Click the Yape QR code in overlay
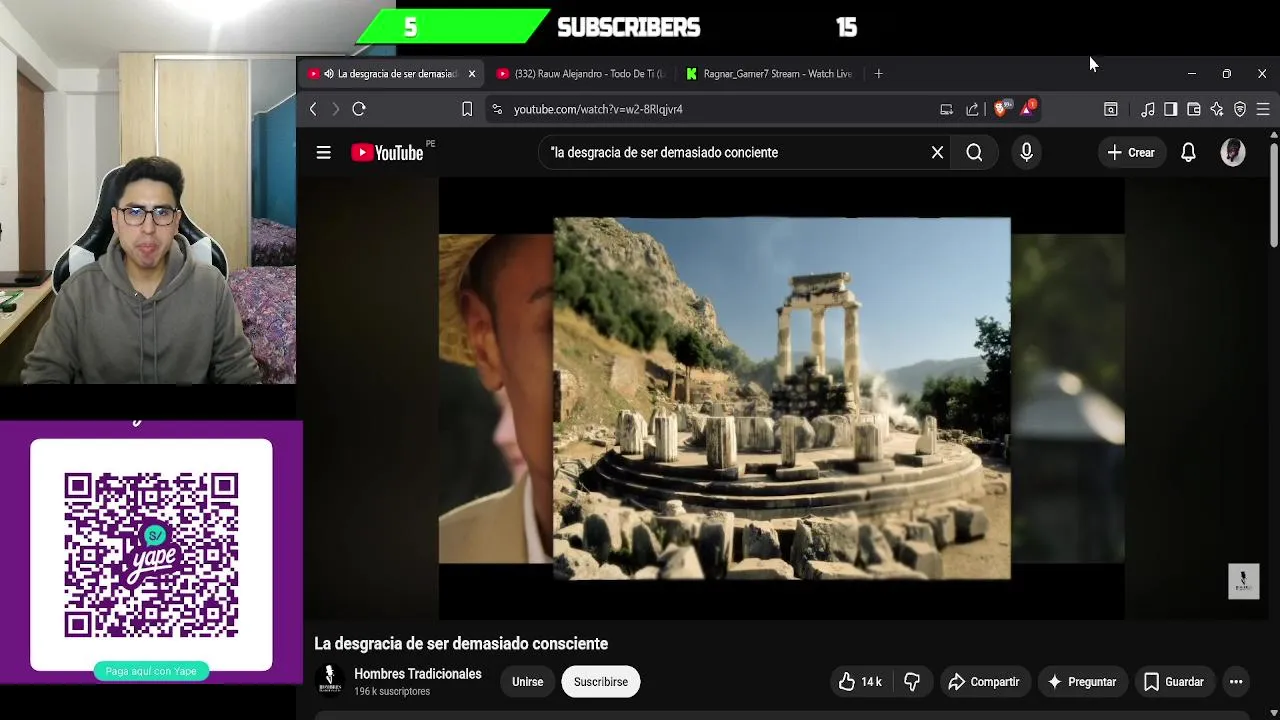The image size is (1280, 720). (x=151, y=555)
